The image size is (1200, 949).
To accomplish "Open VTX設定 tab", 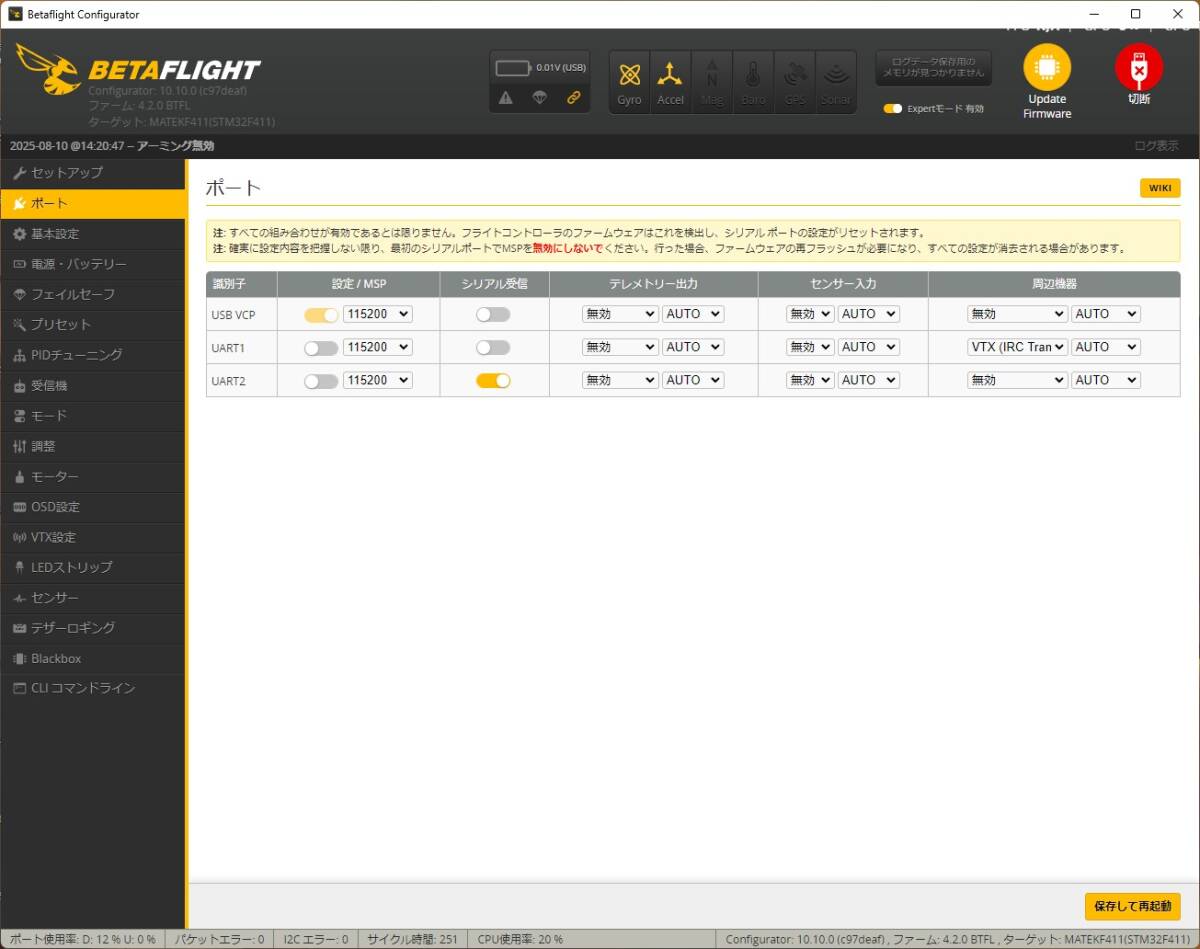I will point(93,537).
